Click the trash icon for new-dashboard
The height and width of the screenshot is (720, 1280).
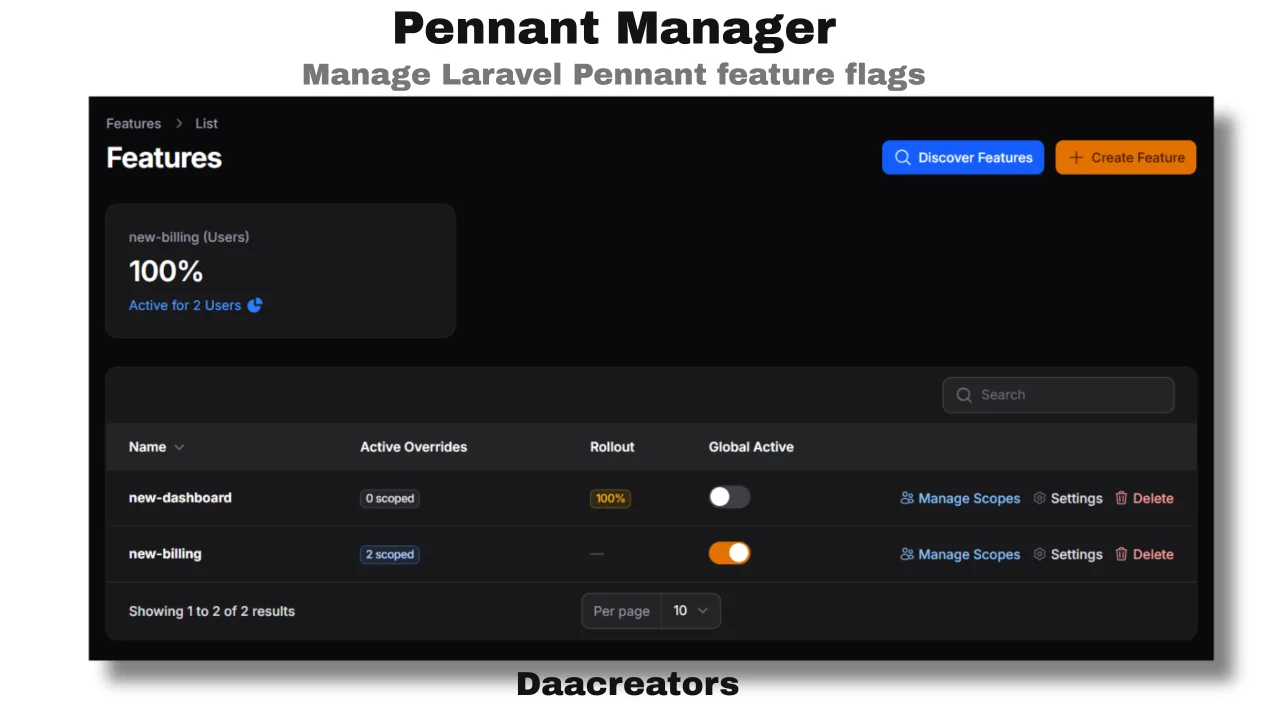(1121, 498)
